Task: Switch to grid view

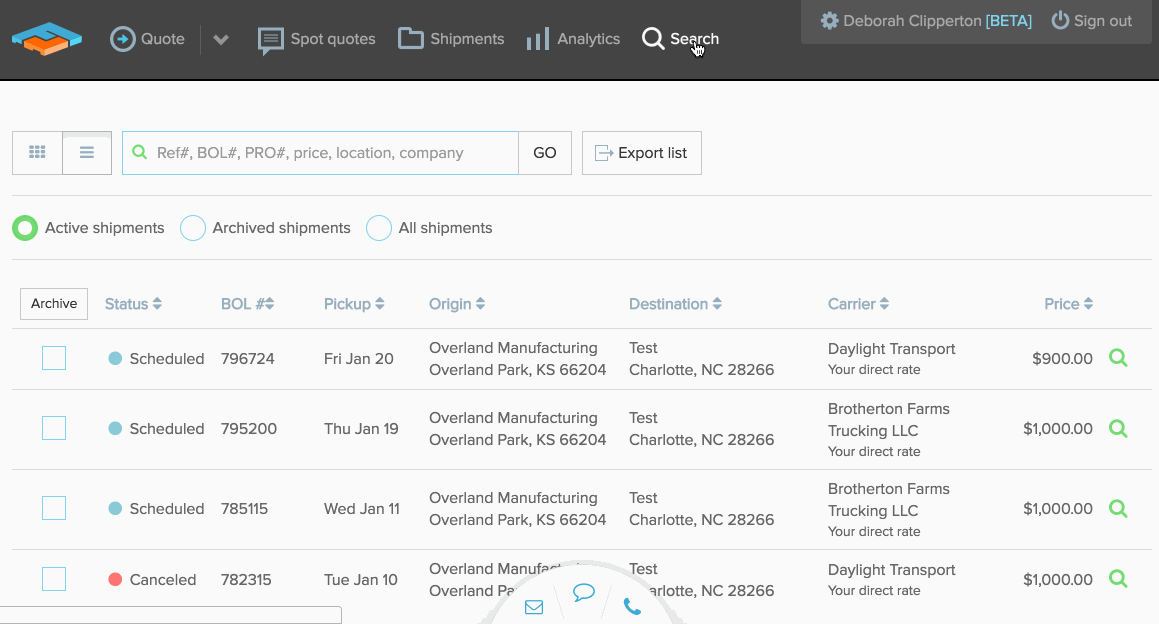Action: [x=37, y=152]
